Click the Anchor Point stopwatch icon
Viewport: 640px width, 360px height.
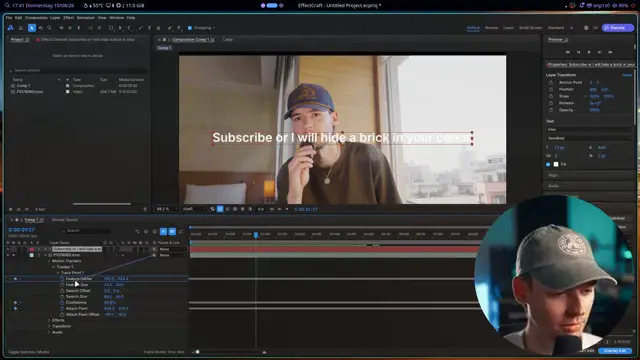(x=551, y=82)
